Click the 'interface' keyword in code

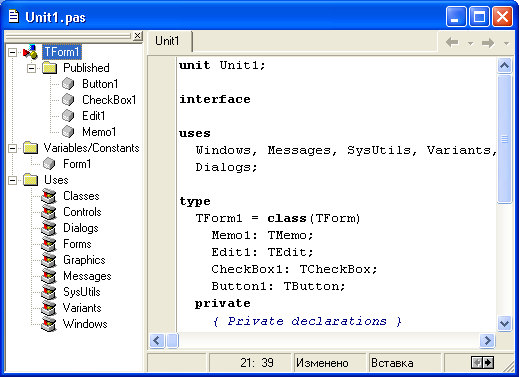[x=215, y=99]
